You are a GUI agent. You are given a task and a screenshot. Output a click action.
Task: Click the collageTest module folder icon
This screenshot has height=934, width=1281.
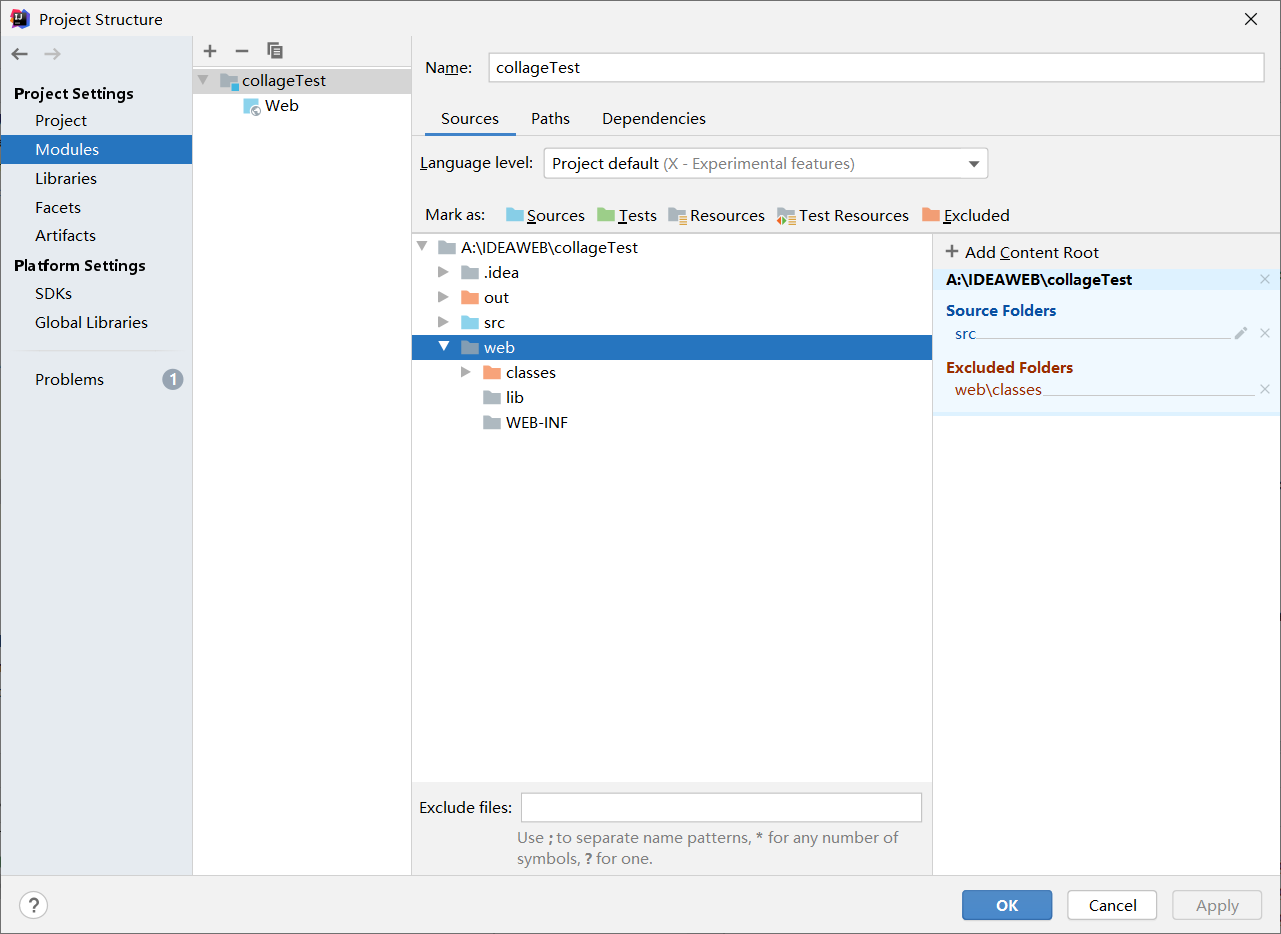229,81
